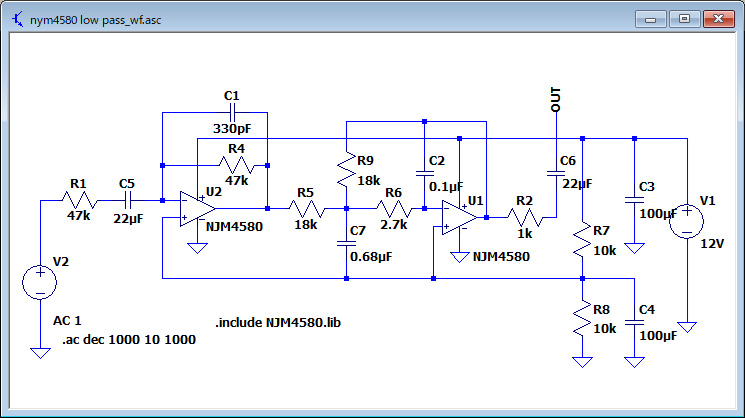Screen dimensions: 745x418
Task: Maximize the schematic window
Action: (684, 17)
